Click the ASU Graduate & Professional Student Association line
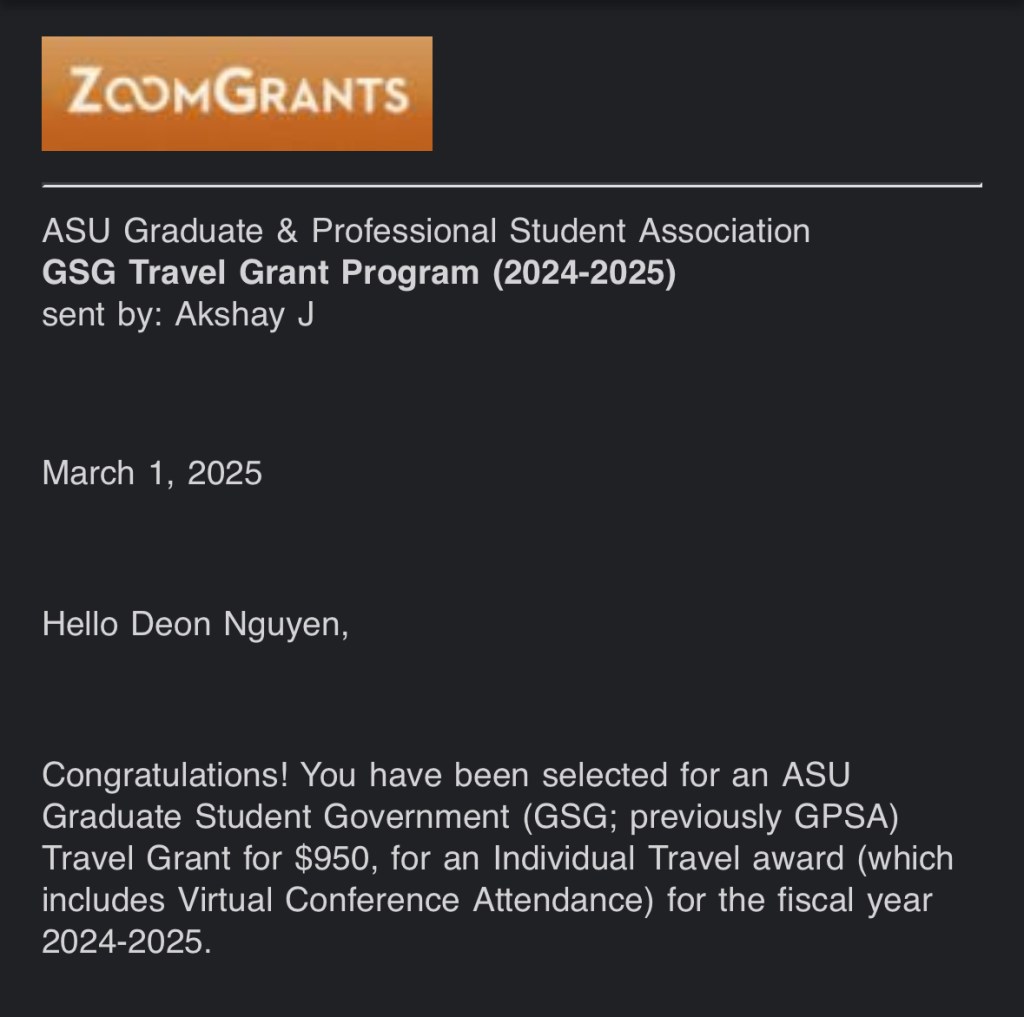The image size is (1024, 1017). [426, 231]
